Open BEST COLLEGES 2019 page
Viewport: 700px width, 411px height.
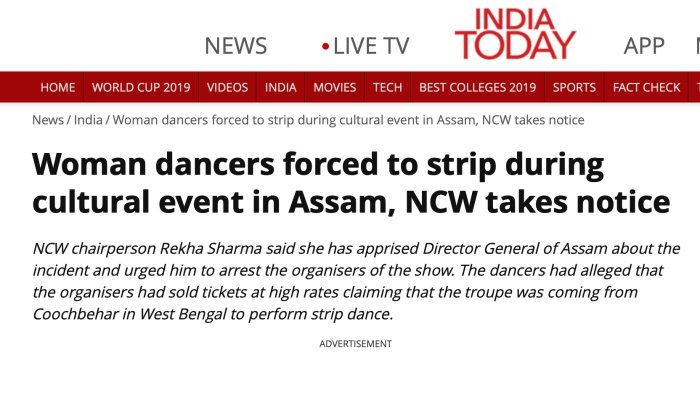pos(477,88)
